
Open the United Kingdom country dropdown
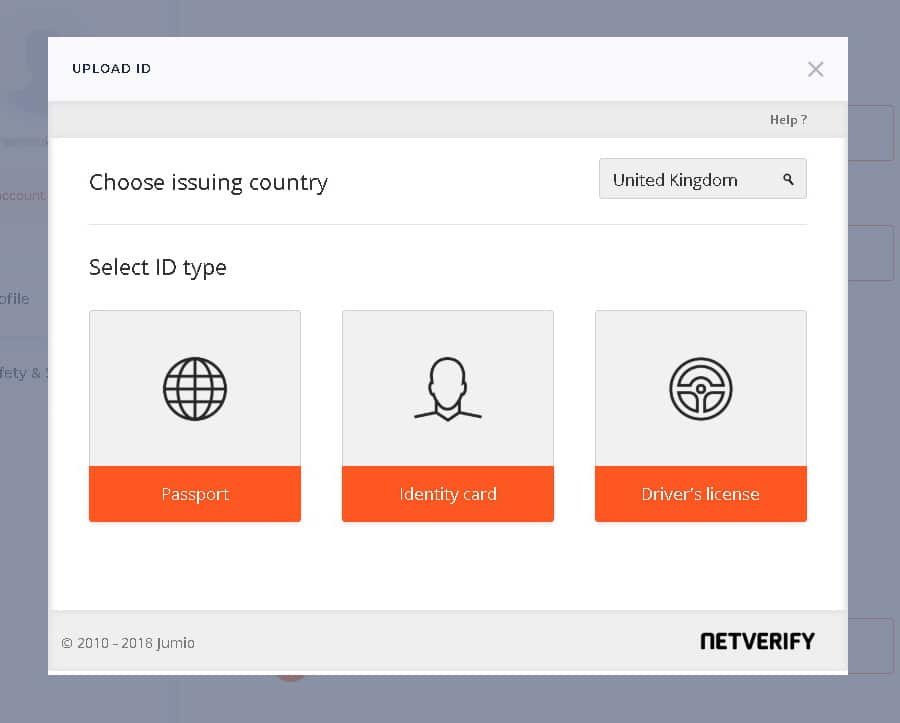coord(690,180)
